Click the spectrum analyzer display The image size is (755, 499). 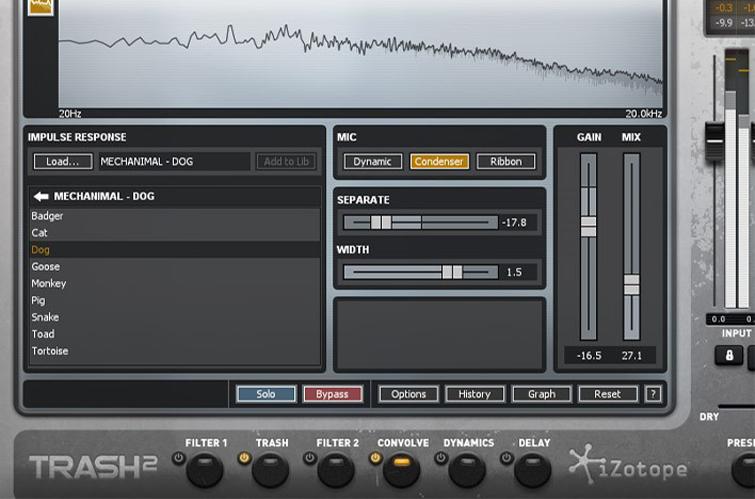coord(361,54)
